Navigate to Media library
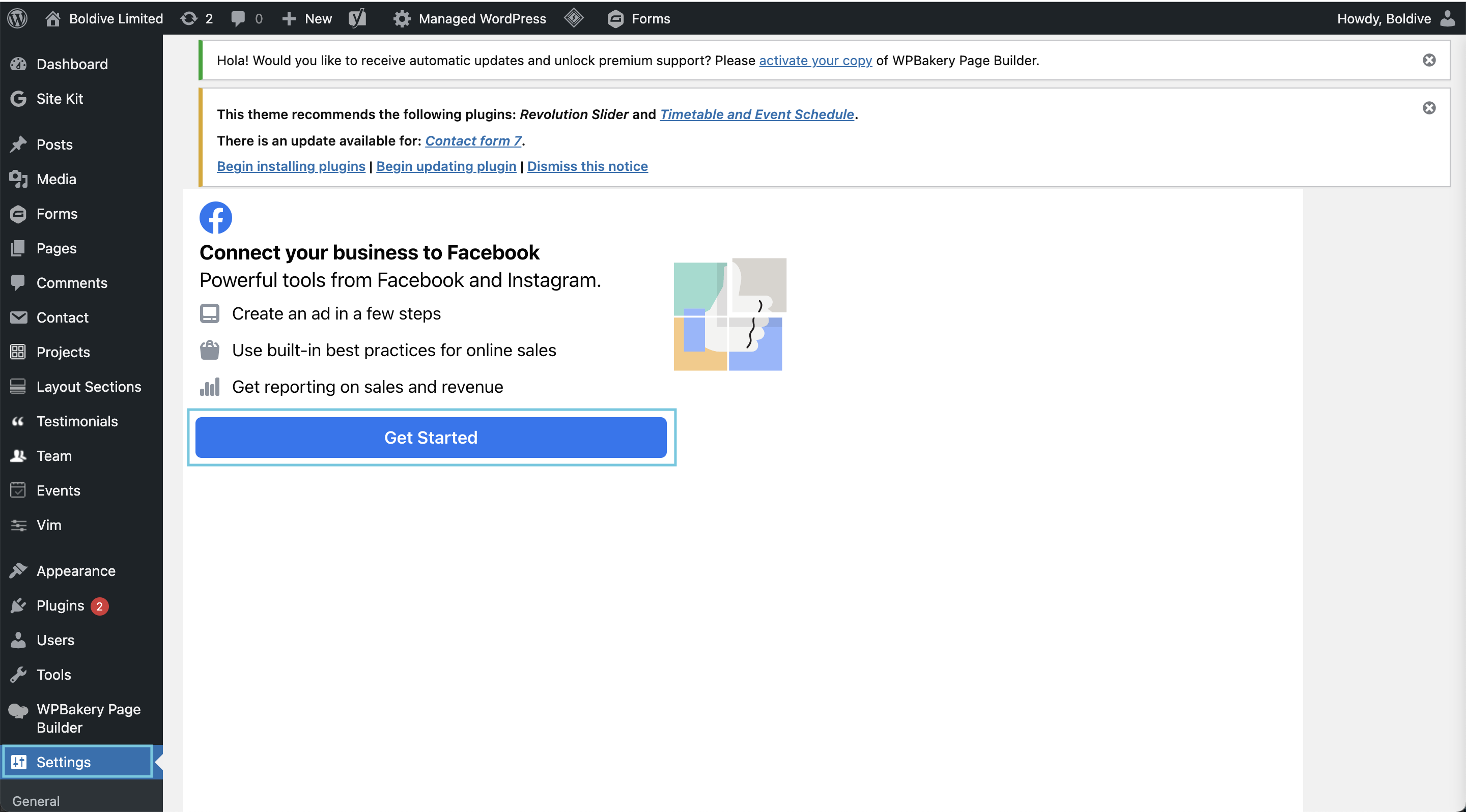1466x812 pixels. click(56, 178)
